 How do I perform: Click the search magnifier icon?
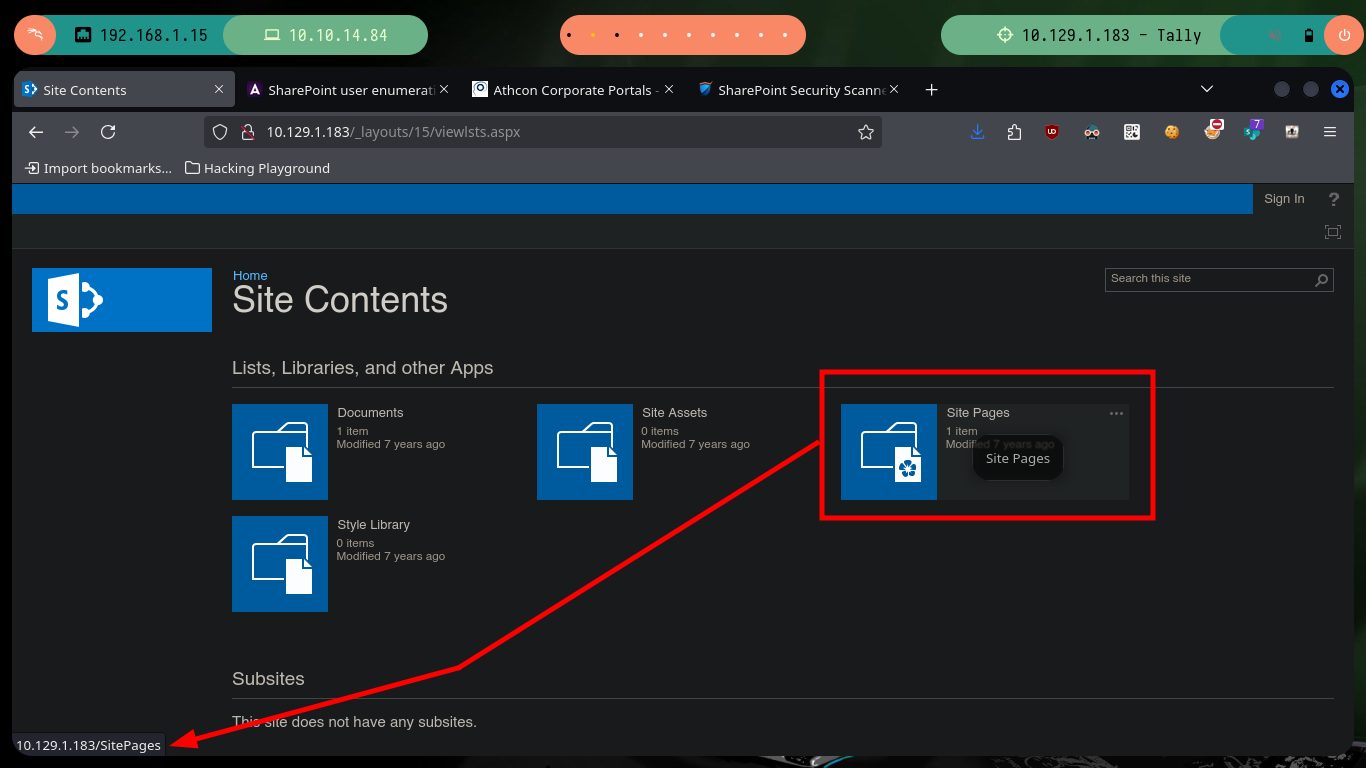pos(1322,280)
